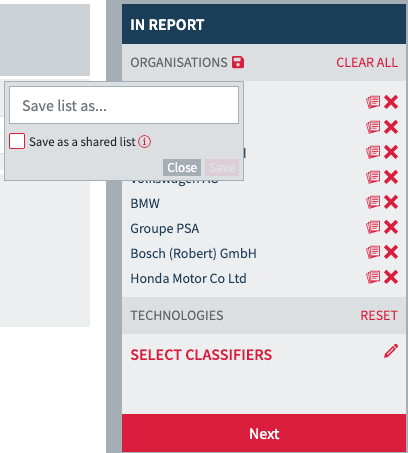Remove Groupe PSA from the report
Image resolution: width=408 pixels, height=453 pixels.
pos(391,227)
